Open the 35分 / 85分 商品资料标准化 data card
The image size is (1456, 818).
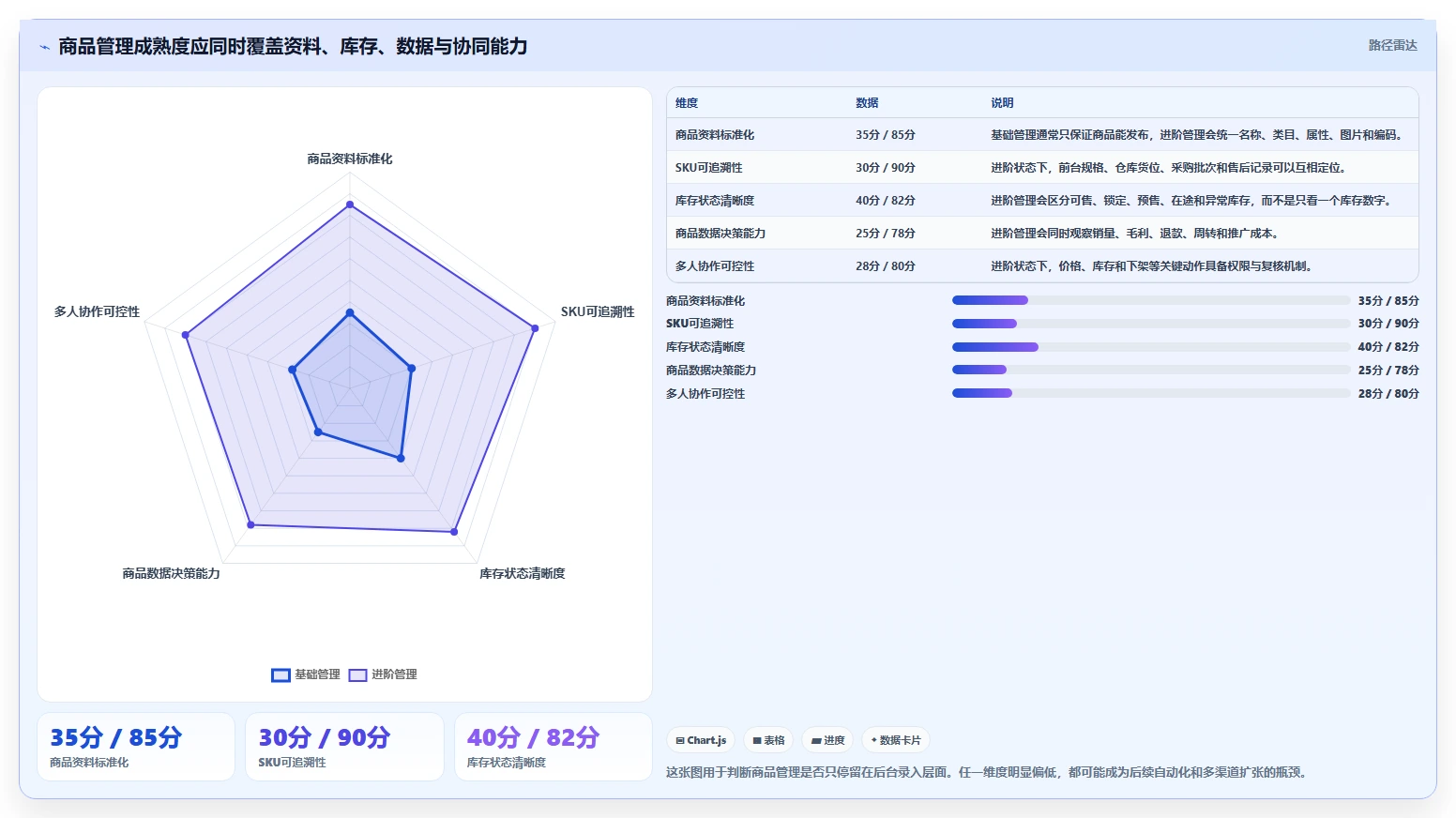[x=136, y=747]
